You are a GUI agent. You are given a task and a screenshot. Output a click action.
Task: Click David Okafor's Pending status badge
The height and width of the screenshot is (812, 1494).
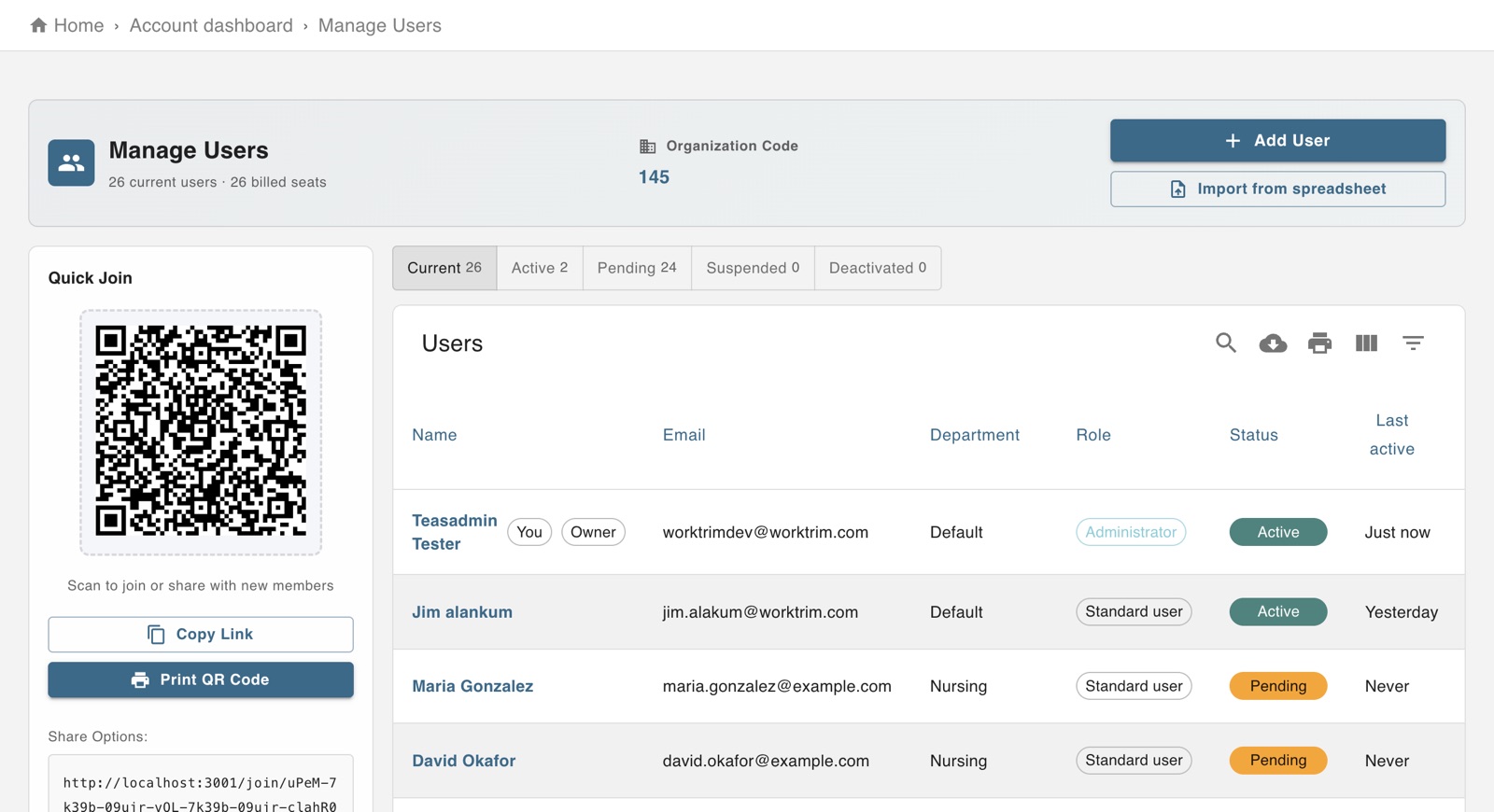(x=1278, y=761)
